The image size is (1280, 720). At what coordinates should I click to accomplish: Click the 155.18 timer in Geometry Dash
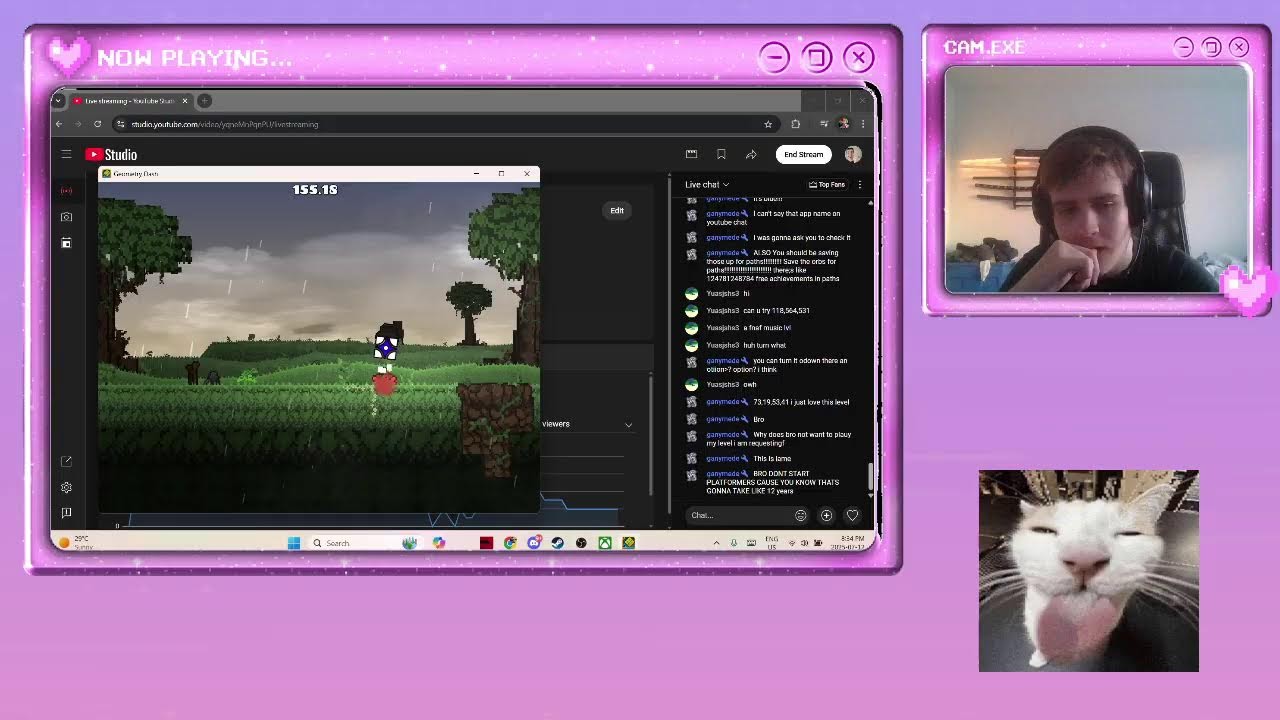[315, 190]
